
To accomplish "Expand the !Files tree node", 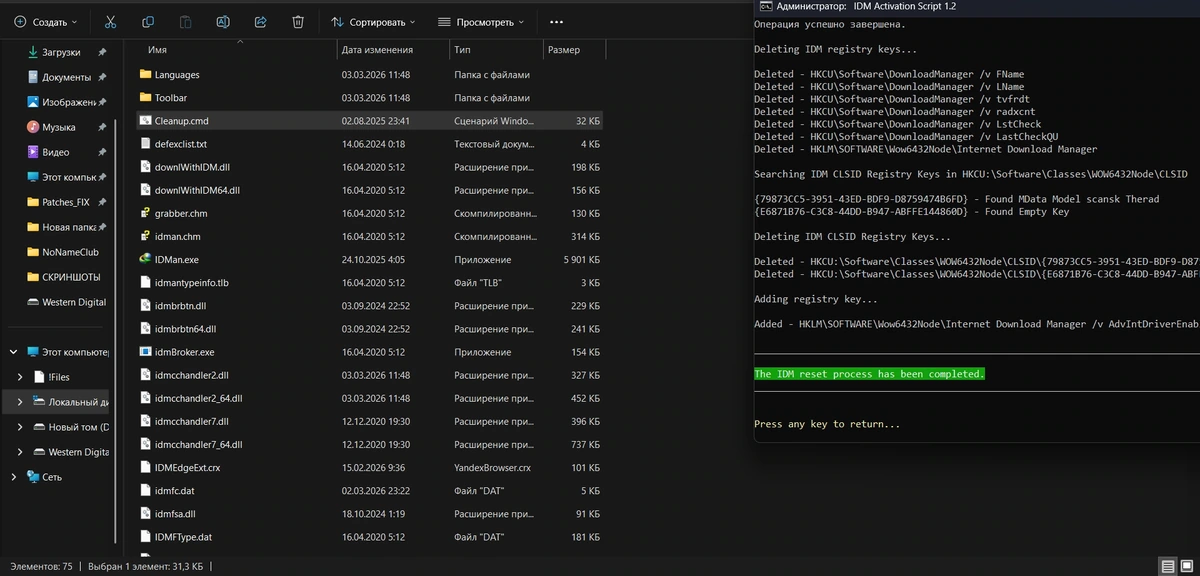I will 21,377.
